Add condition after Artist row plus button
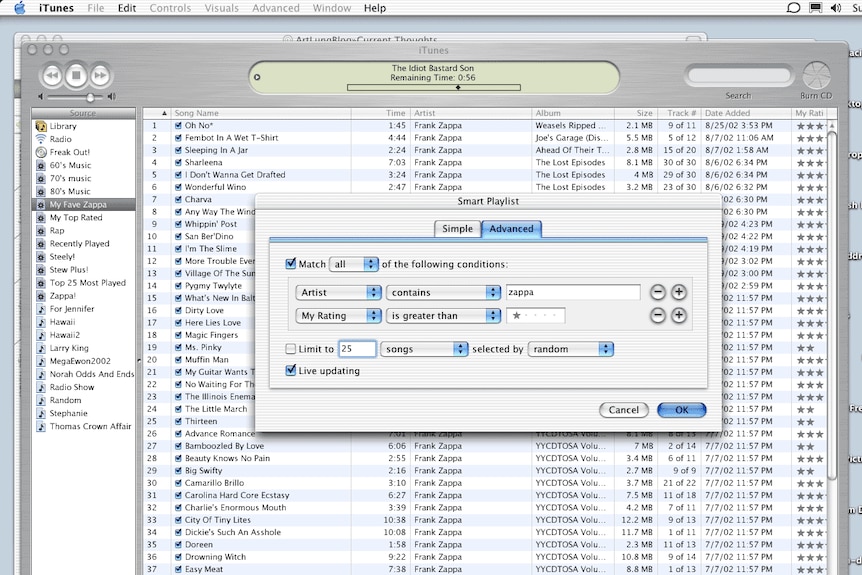Image resolution: width=862 pixels, height=575 pixels. point(679,292)
